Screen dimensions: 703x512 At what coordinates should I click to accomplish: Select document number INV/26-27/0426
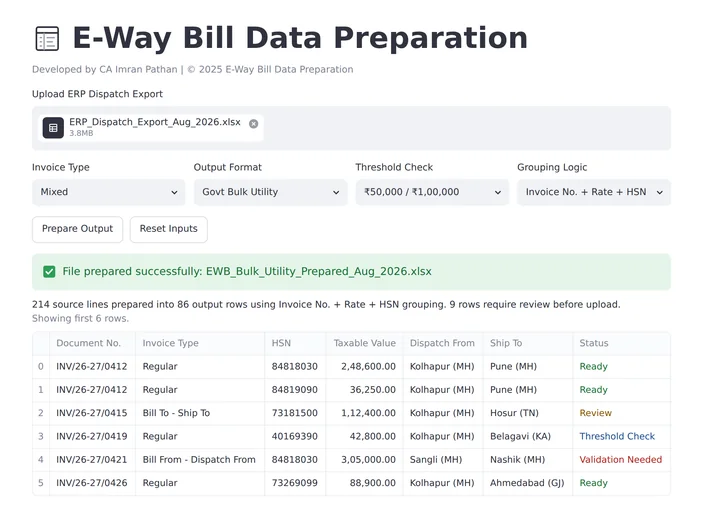pos(91,483)
